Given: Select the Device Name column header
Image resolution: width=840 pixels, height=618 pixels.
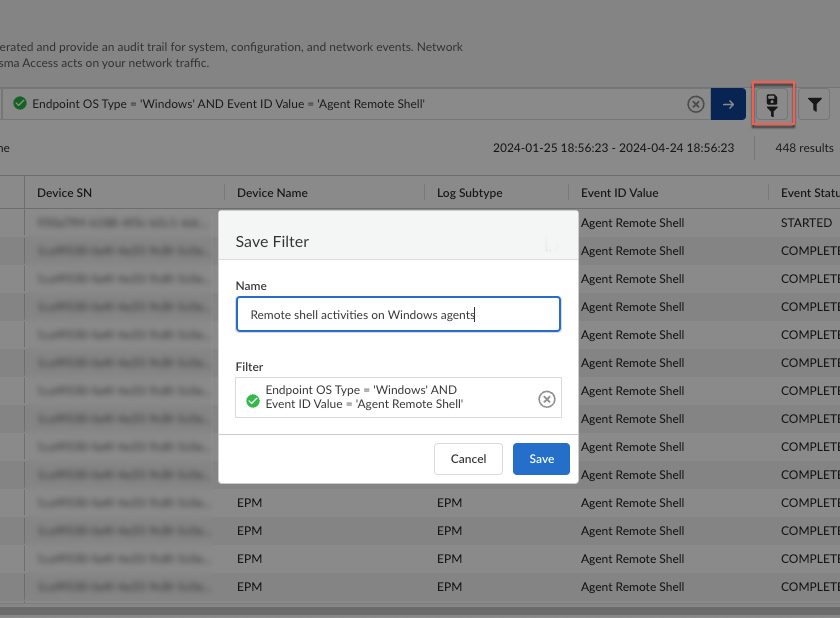Looking at the screenshot, I should click(272, 193).
